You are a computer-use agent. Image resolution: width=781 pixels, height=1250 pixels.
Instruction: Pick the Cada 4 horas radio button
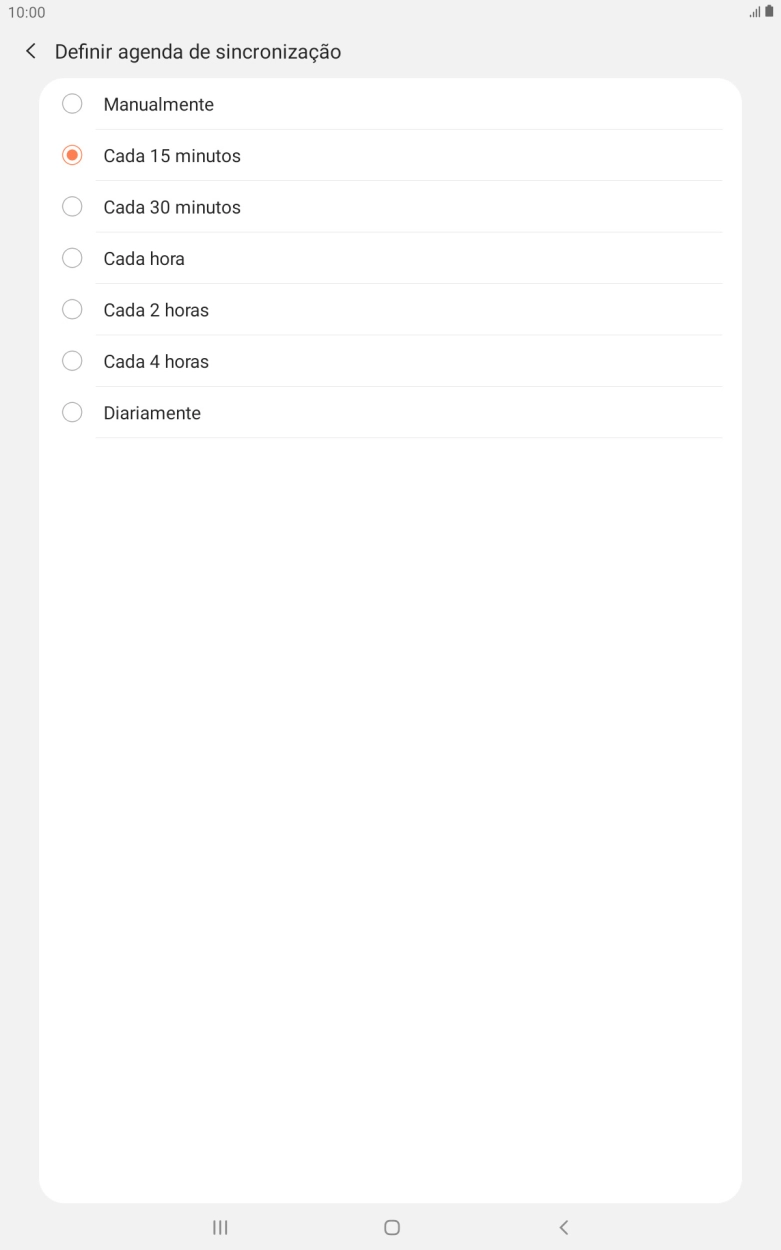tap(72, 361)
